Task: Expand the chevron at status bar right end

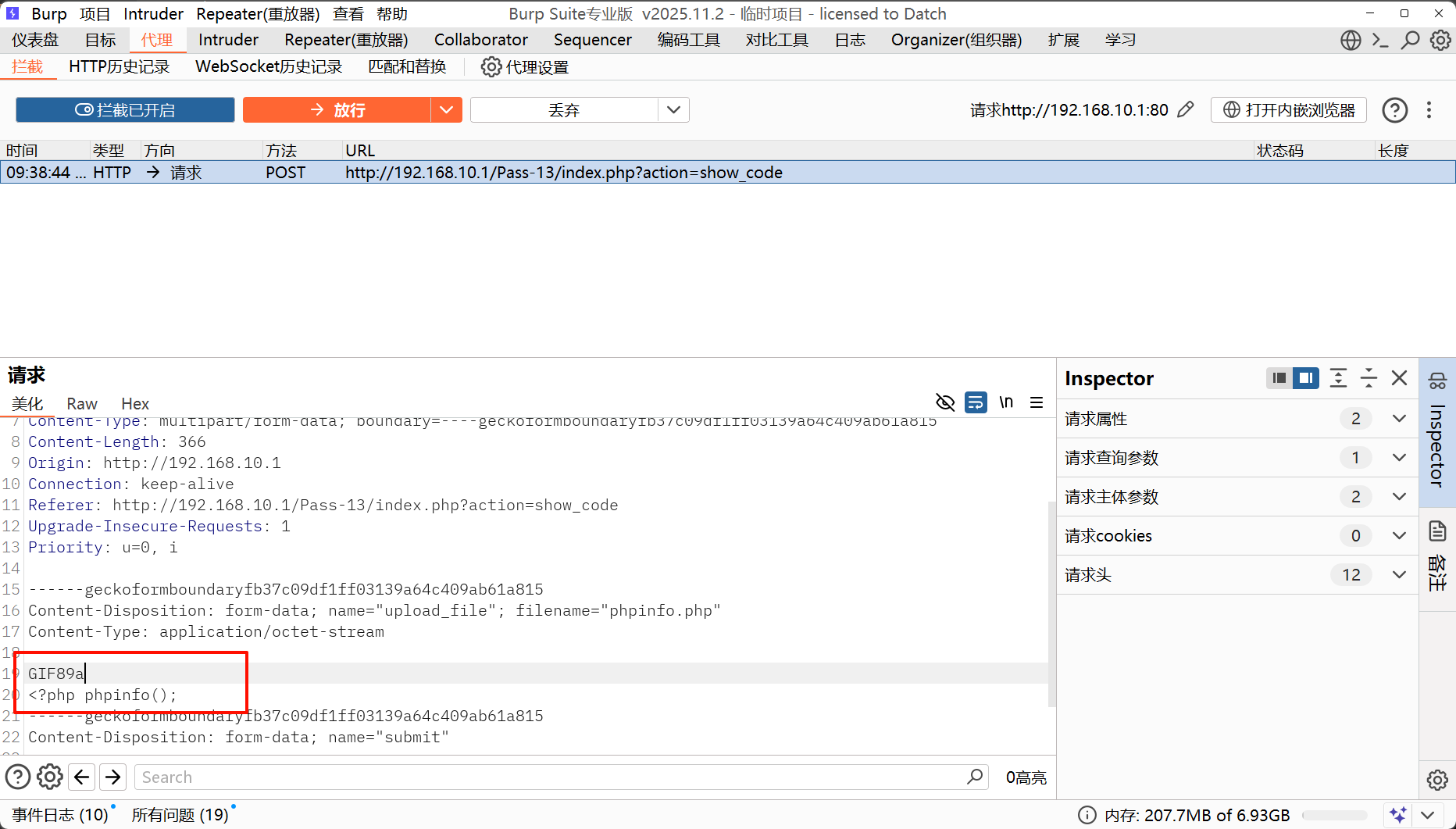Action: (x=1428, y=815)
